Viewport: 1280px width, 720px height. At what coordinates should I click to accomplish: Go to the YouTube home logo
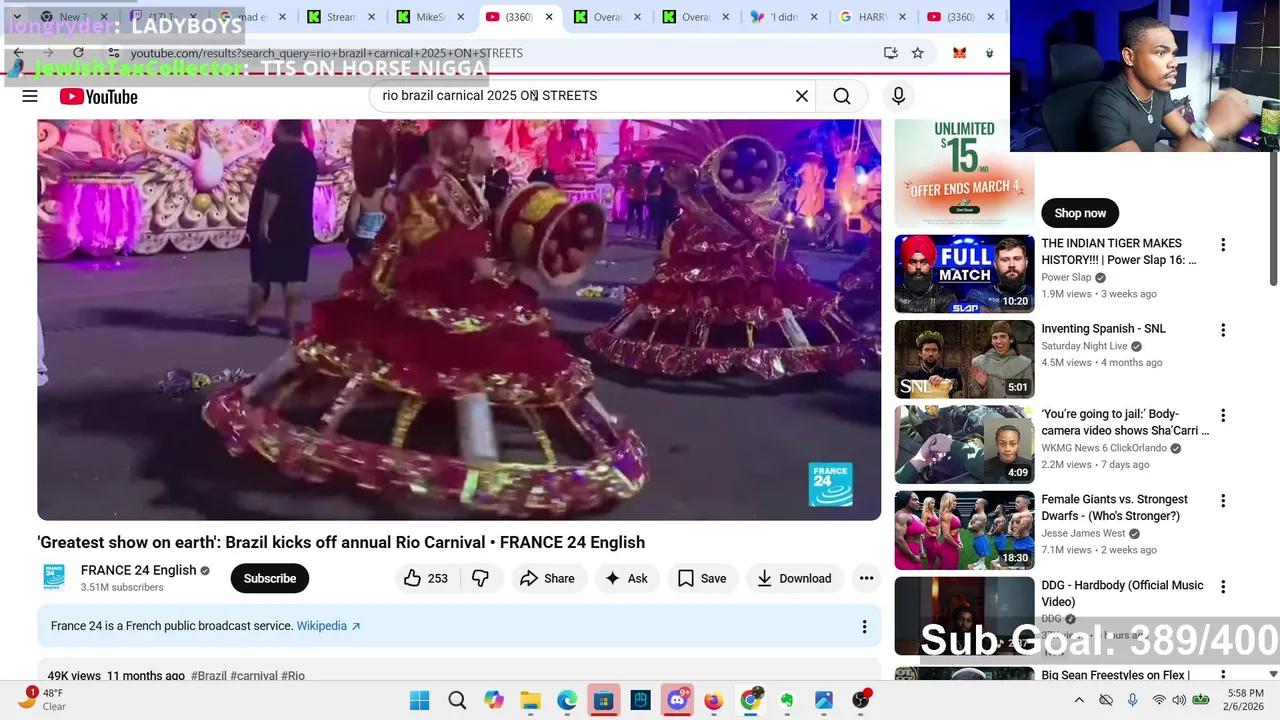pyautogui.click(x=98, y=96)
